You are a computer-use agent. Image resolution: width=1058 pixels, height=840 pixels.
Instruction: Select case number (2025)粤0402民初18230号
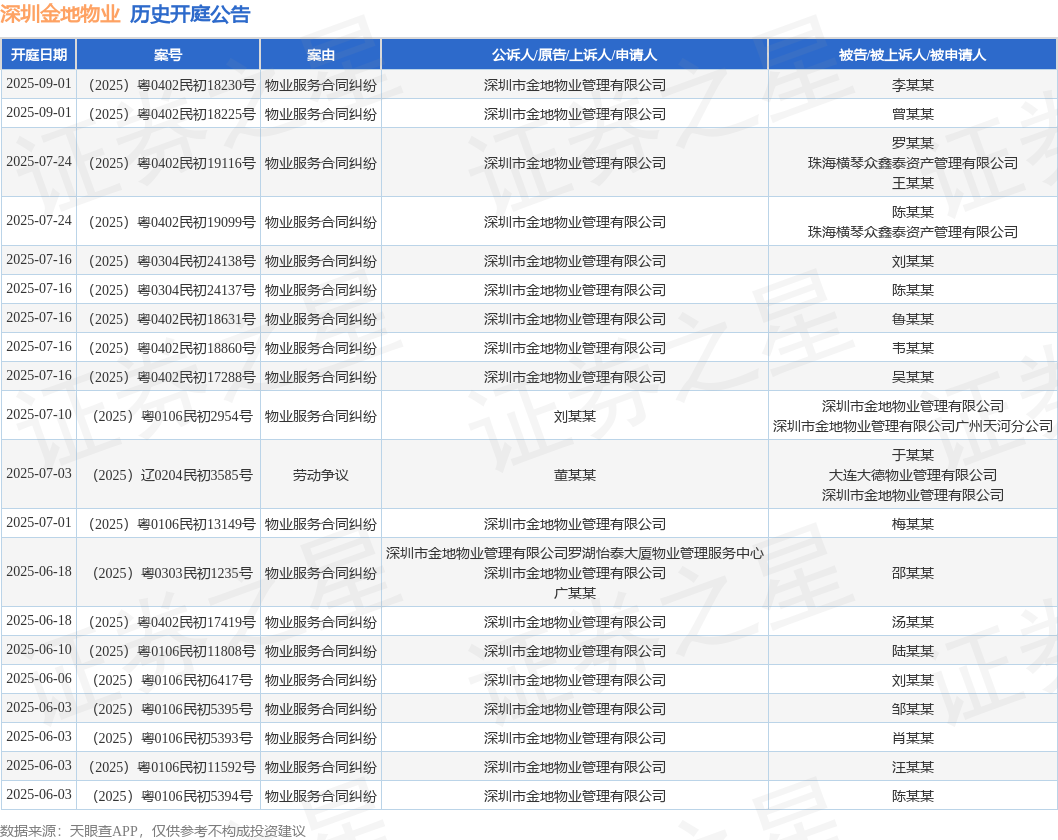[x=172, y=85]
